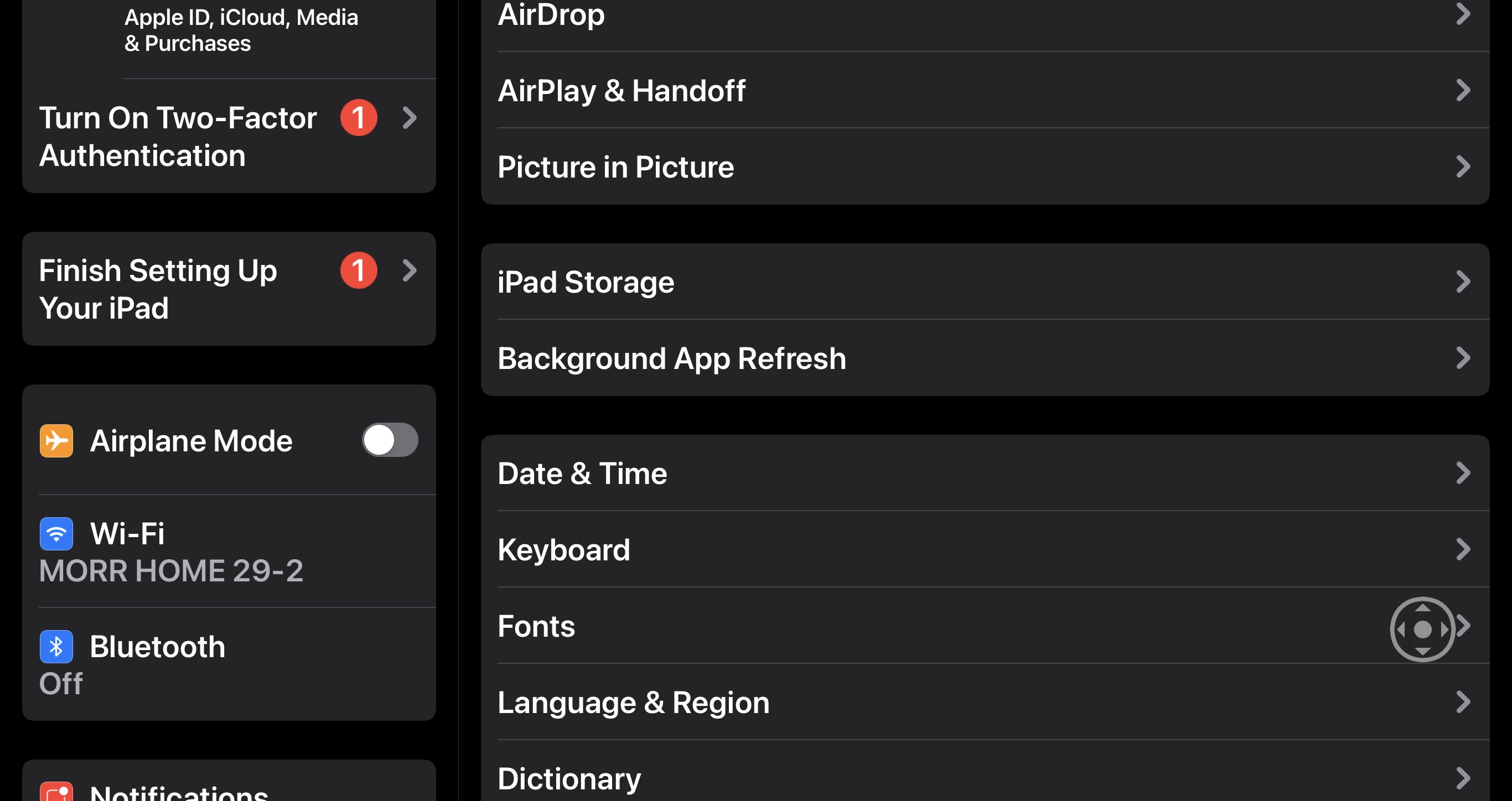
Task: Click chevron next to iPad Storage
Action: click(x=1463, y=282)
